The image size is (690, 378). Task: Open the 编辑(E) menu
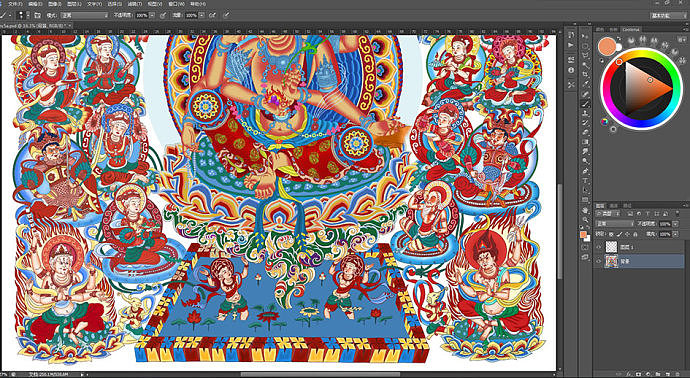pyautogui.click(x=35, y=4)
